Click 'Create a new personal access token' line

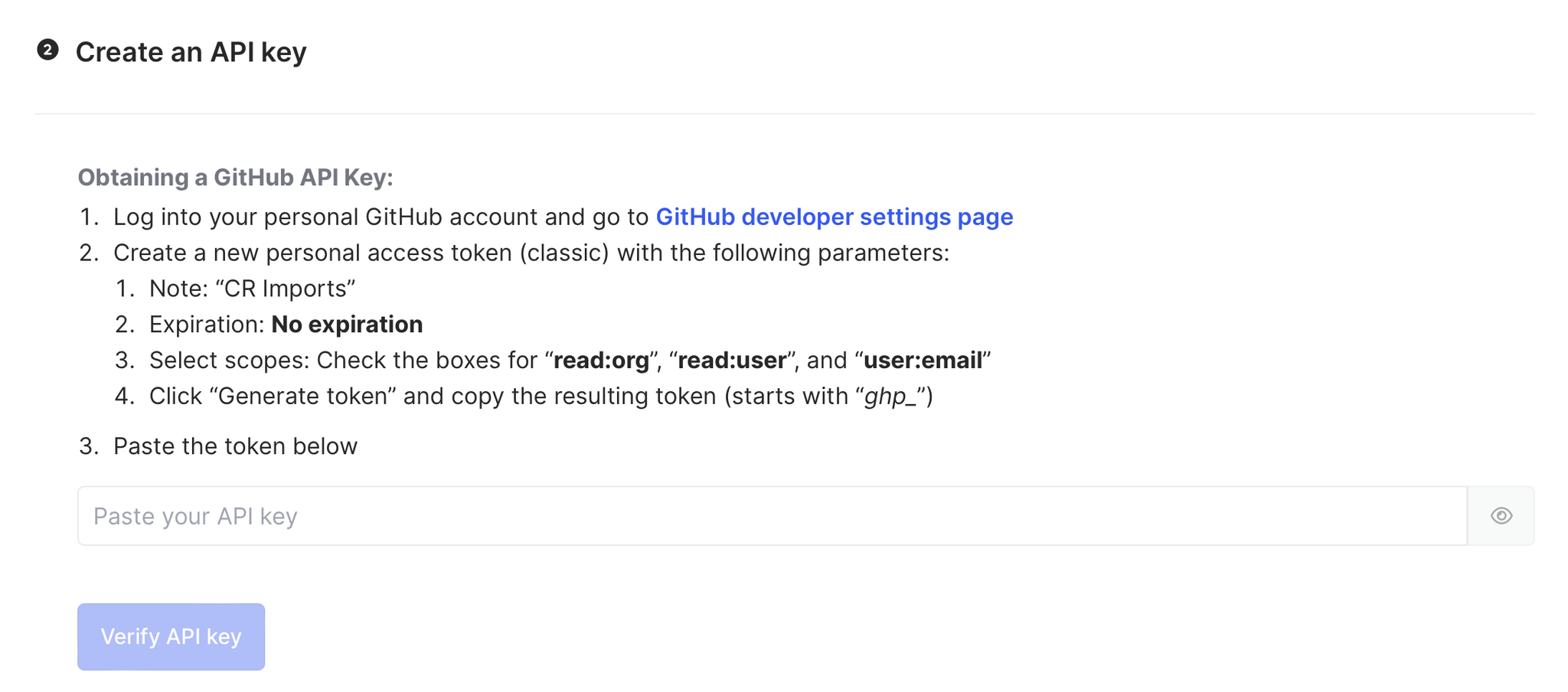[x=531, y=253]
